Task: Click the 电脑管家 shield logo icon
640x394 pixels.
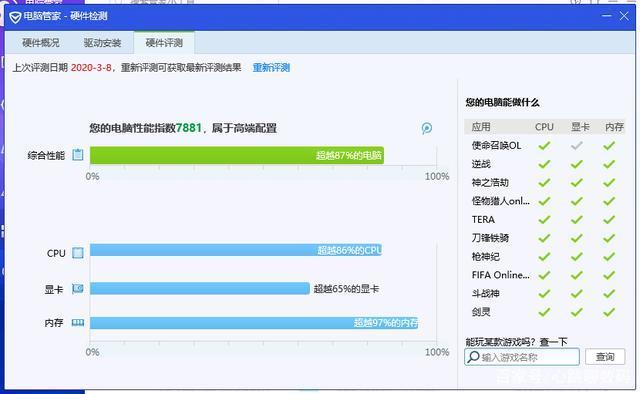Action: 15,17
